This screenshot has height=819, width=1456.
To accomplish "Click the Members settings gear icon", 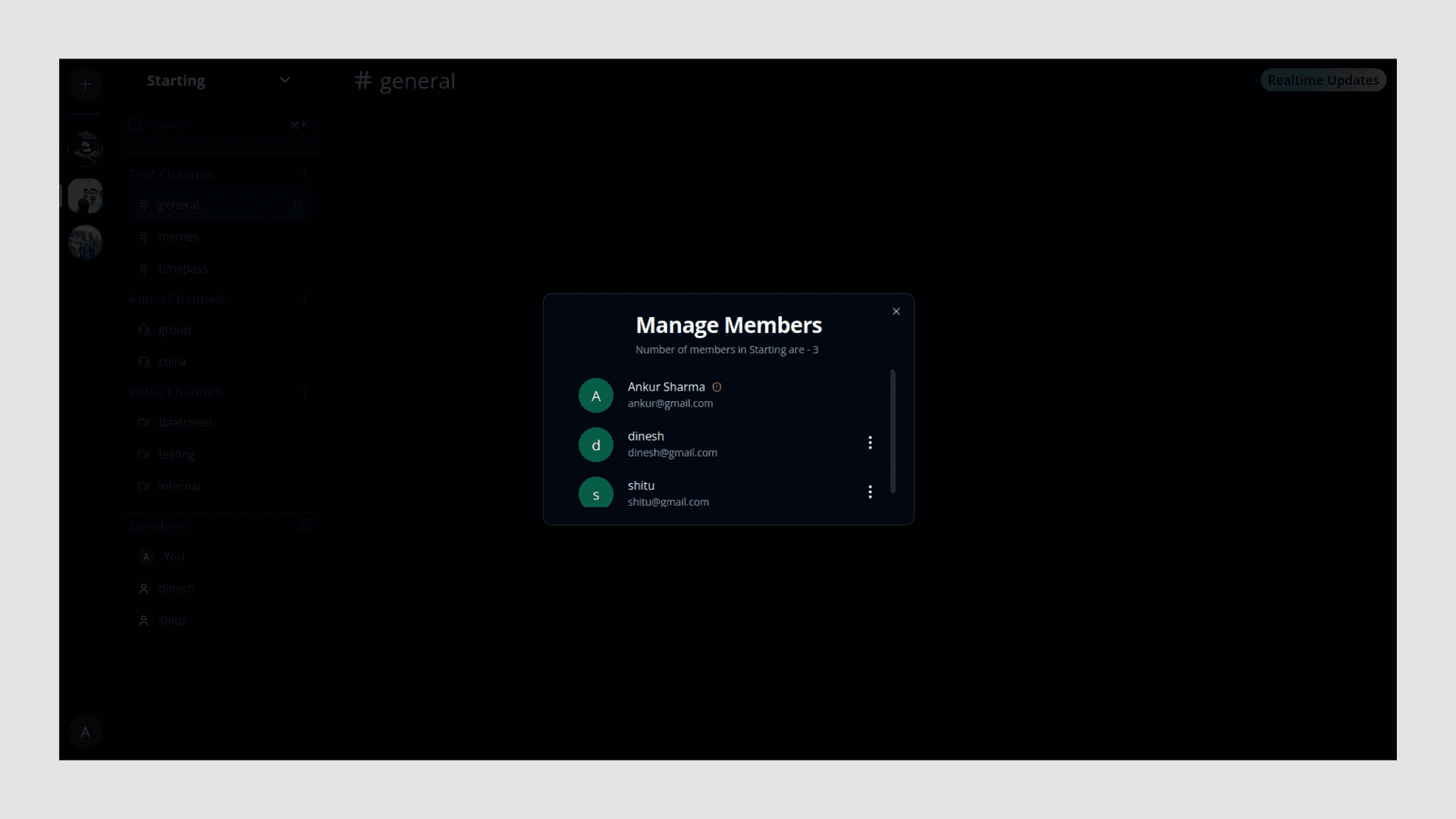I will [x=304, y=526].
